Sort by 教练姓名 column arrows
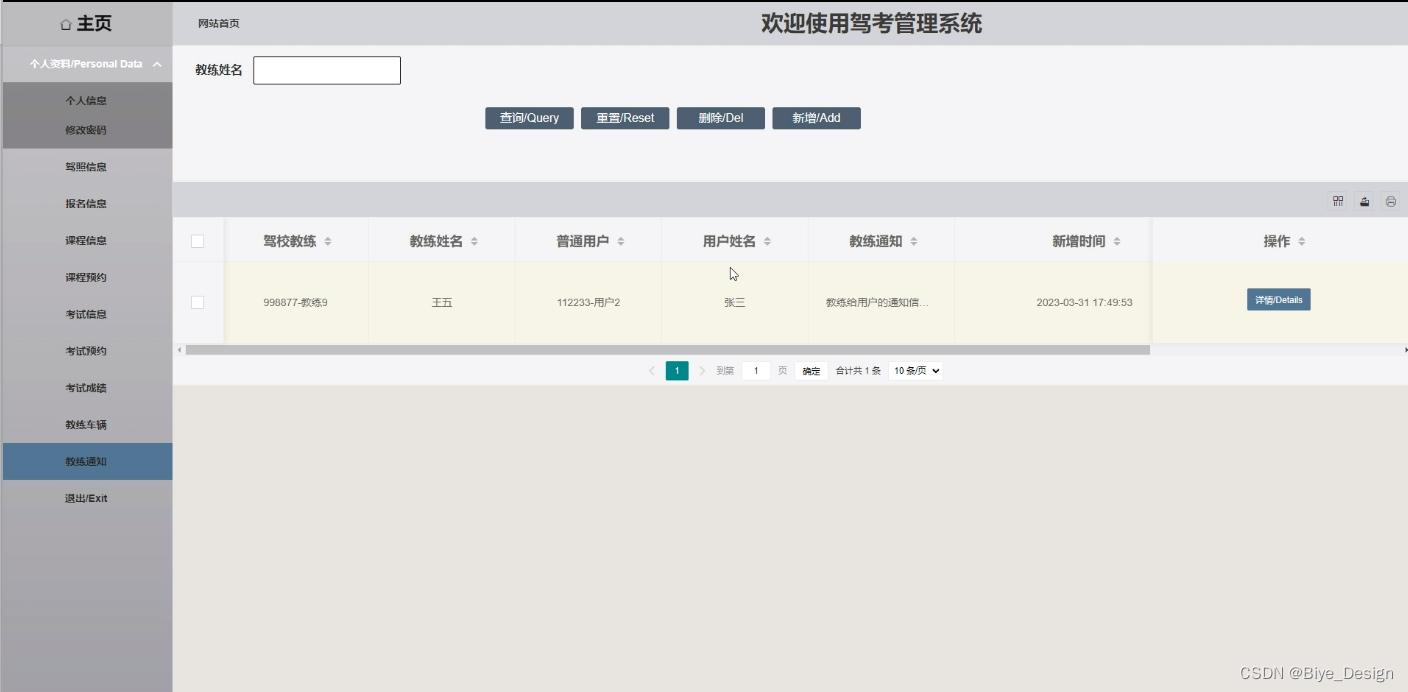Screen dimensions: 1408x692 coord(474,242)
